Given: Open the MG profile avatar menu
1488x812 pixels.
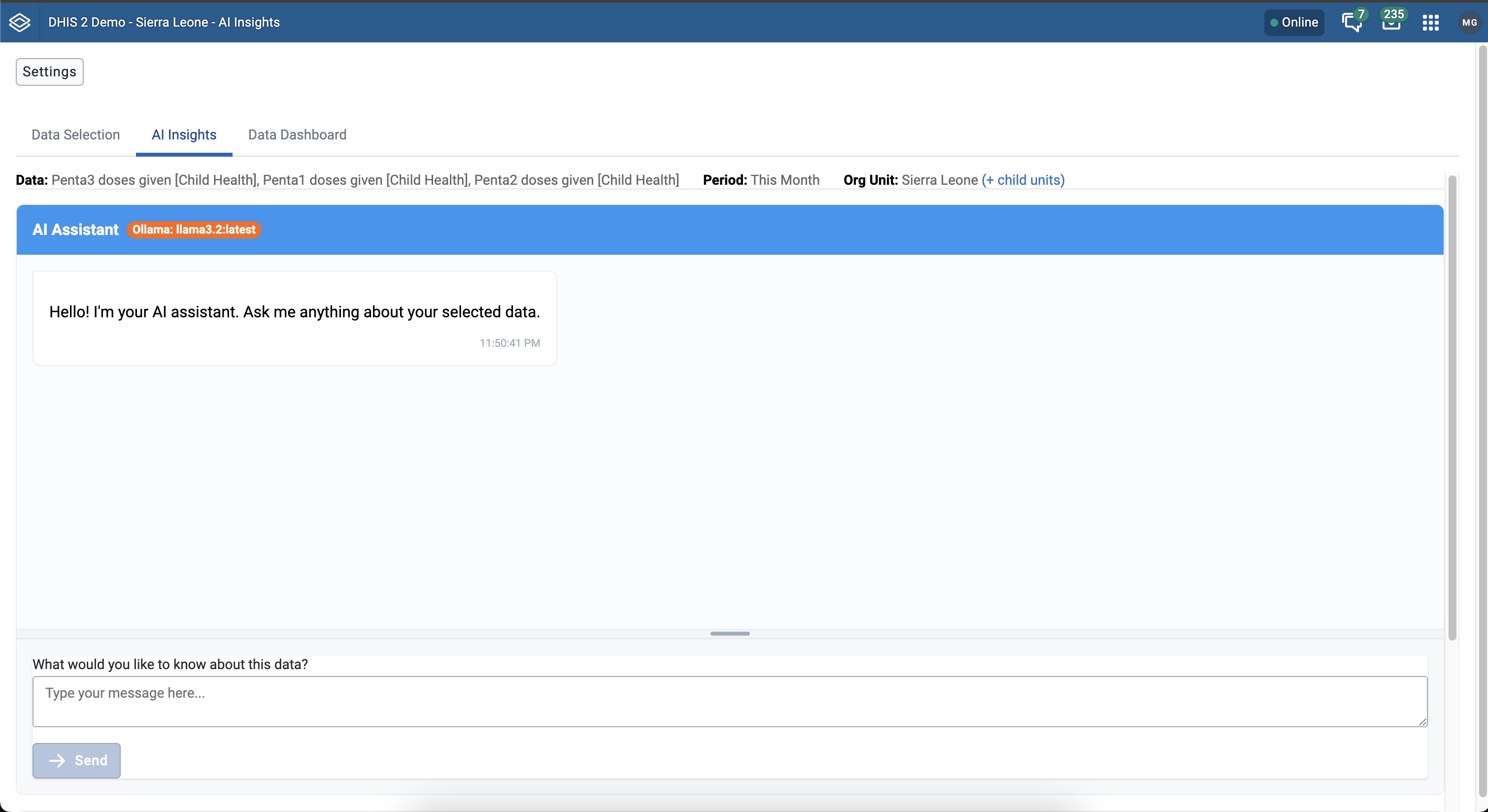Looking at the screenshot, I should 1469,23.
